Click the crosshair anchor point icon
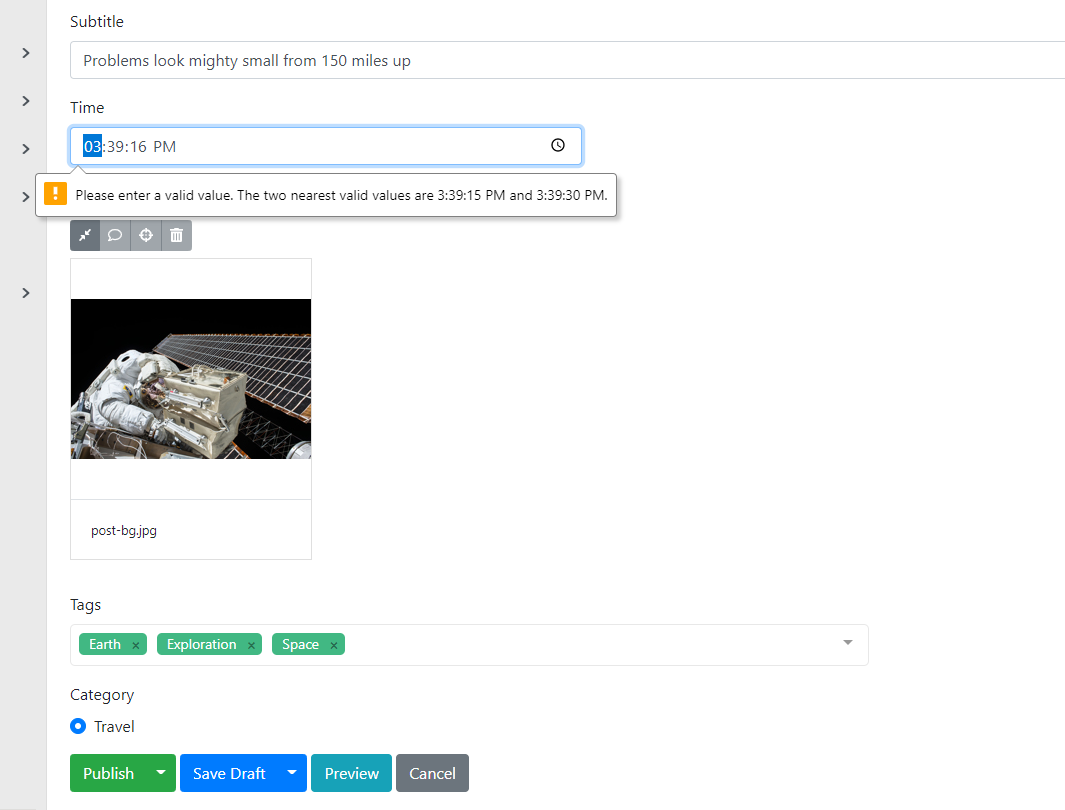1065x810 pixels. pyautogui.click(x=145, y=236)
